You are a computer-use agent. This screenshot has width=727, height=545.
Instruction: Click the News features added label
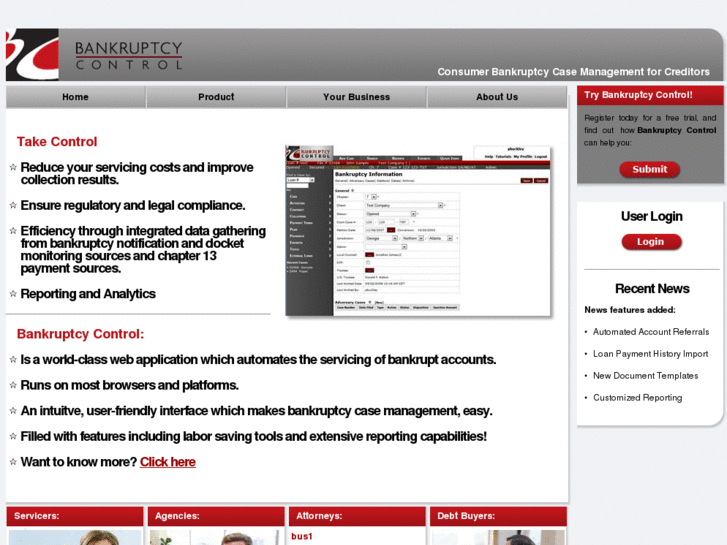coord(630,310)
